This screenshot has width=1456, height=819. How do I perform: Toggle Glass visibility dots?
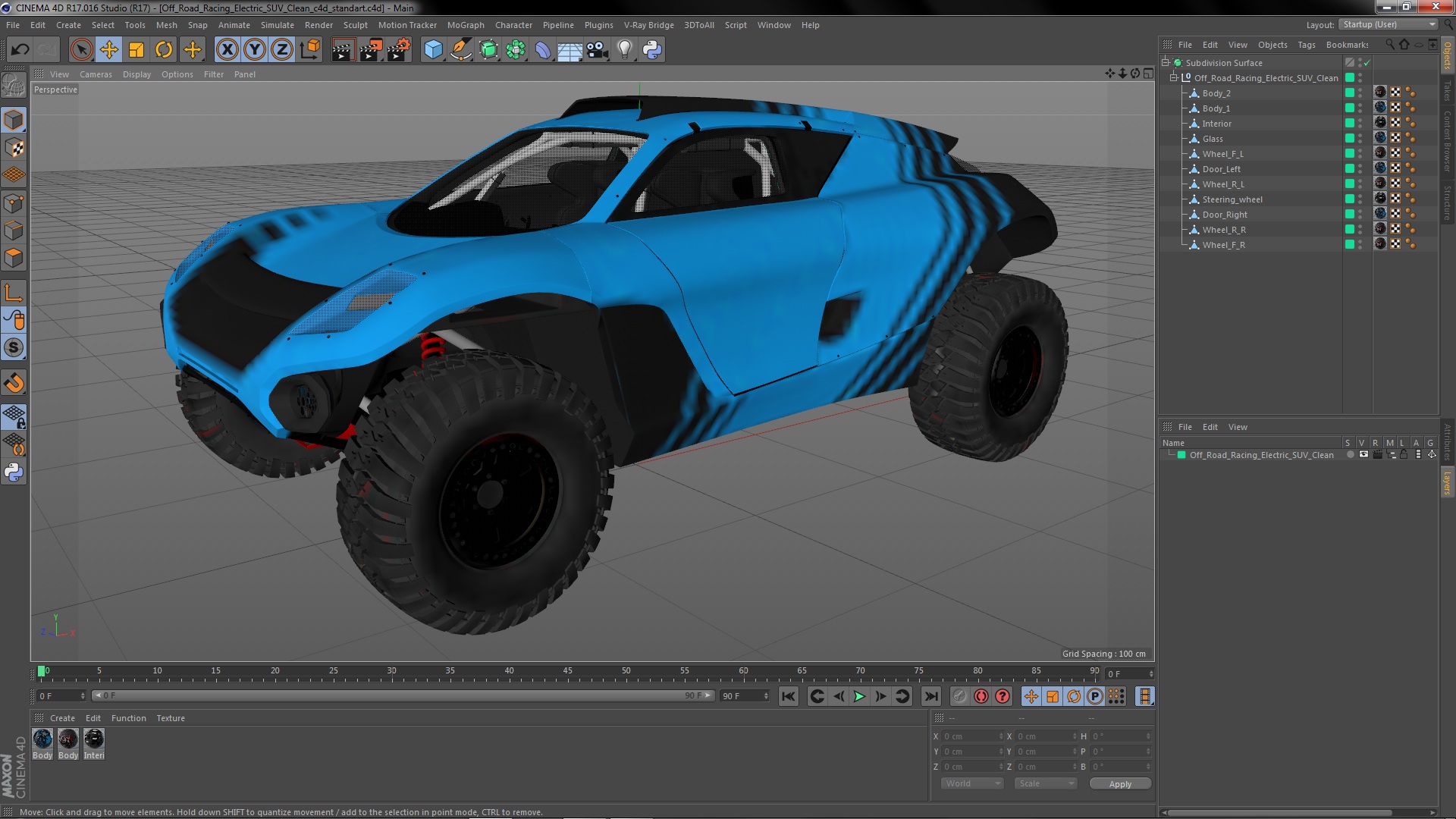pyautogui.click(x=1360, y=139)
